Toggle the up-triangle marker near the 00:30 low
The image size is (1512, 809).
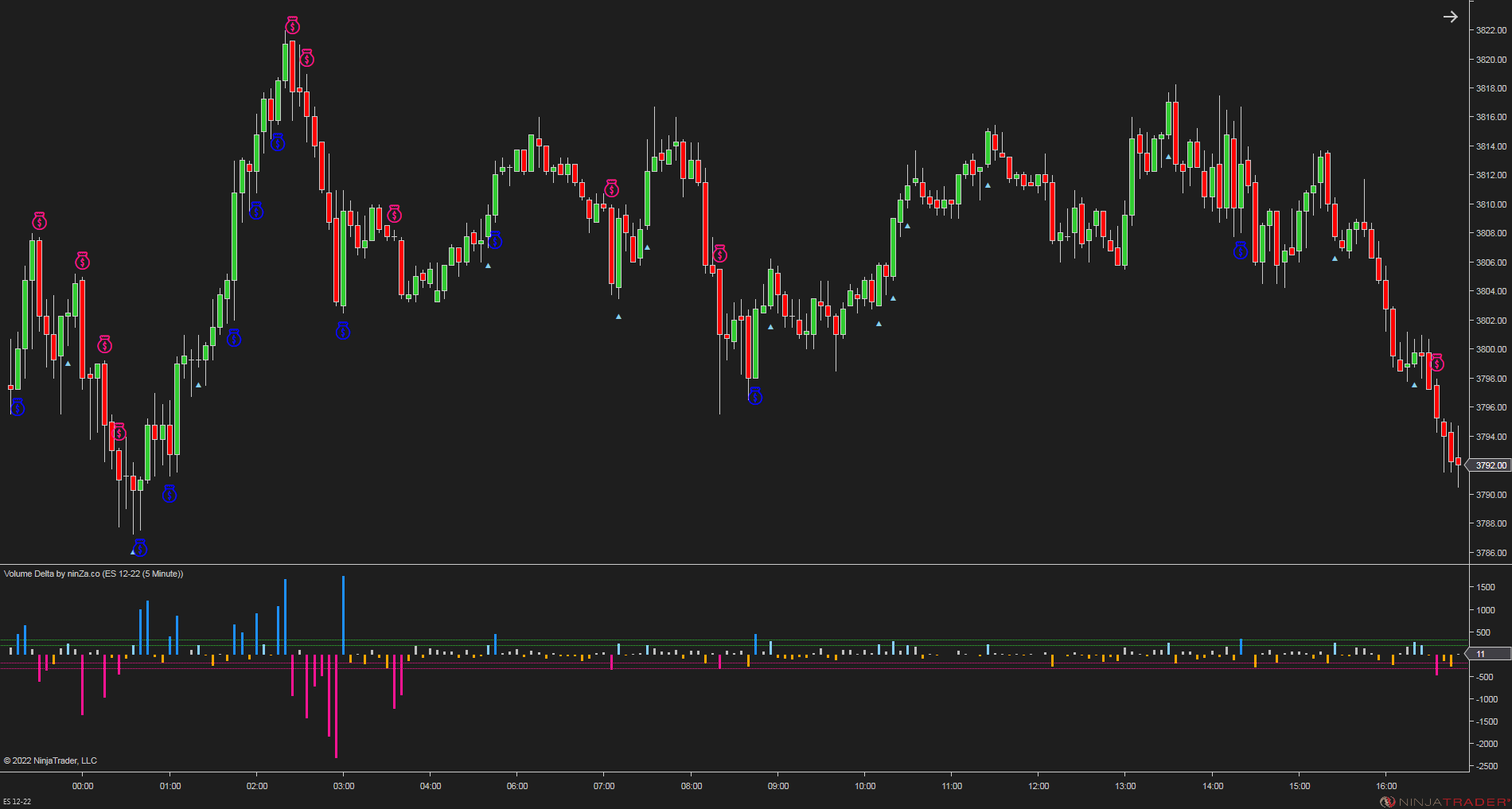pyautogui.click(x=68, y=362)
